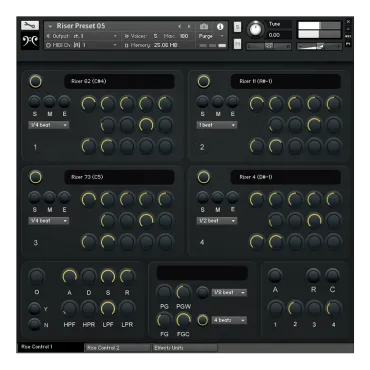Open the wrench edit mode icon

pos(30,25)
